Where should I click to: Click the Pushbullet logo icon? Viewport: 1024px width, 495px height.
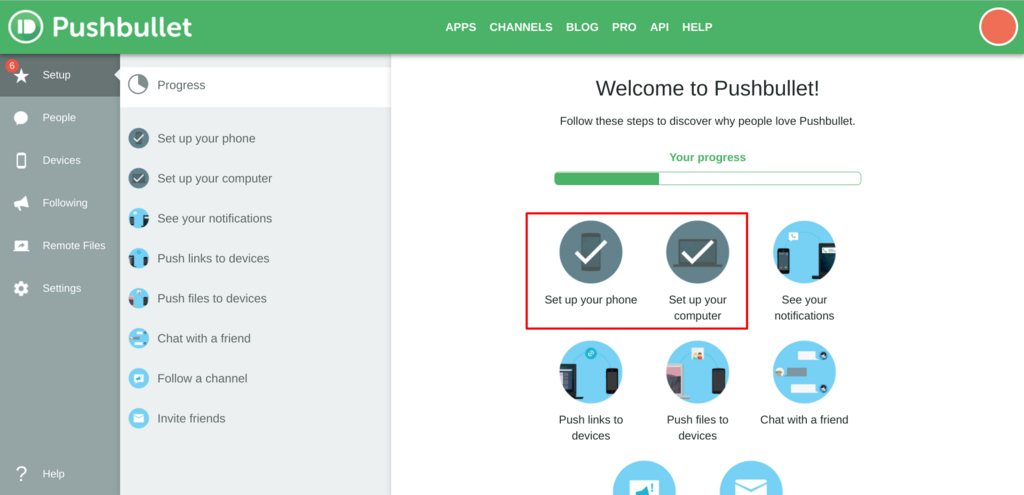point(25,27)
